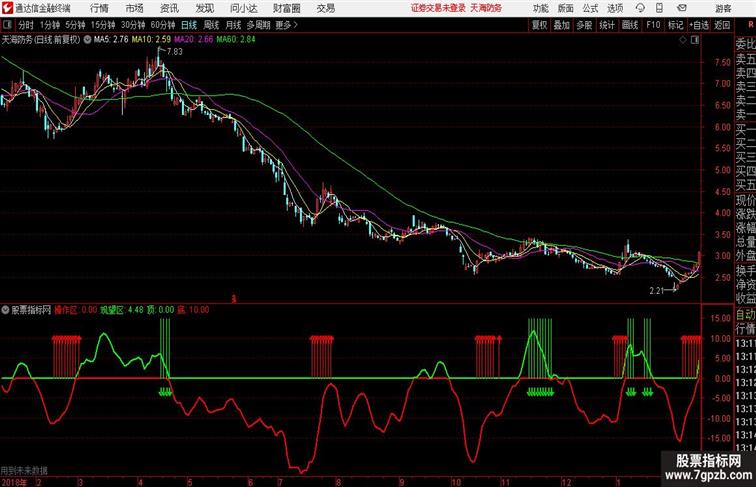
Task: Open F10 company info
Action: click(653, 25)
